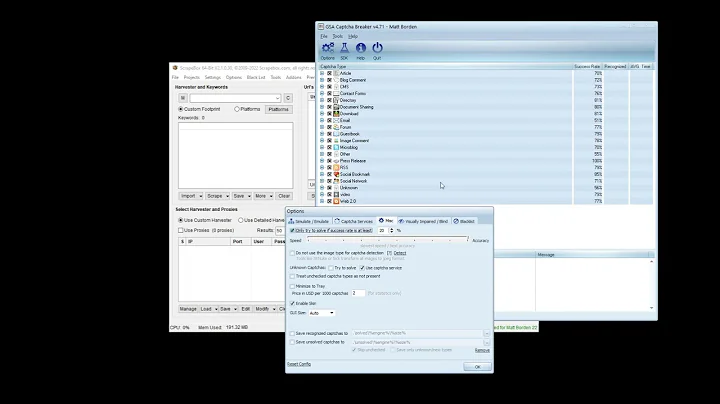The height and width of the screenshot is (404, 720).
Task: Open the GUI Size Auto dropdown
Action: (321, 313)
